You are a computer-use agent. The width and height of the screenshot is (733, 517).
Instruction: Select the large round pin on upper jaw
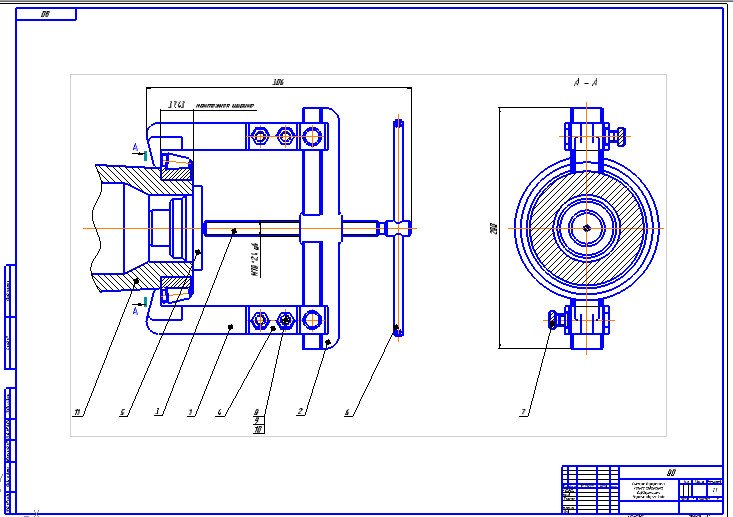click(x=313, y=134)
